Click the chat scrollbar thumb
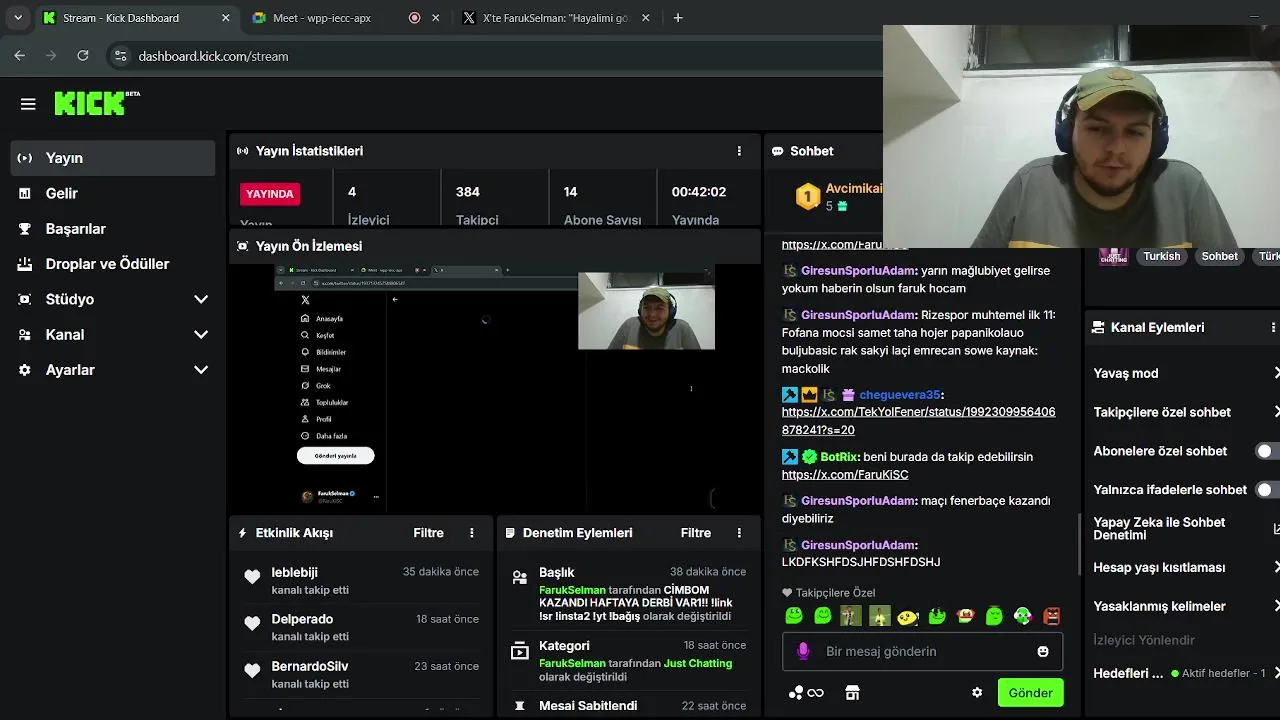Screen dimensions: 1280x720 pyautogui.click(x=1080, y=544)
